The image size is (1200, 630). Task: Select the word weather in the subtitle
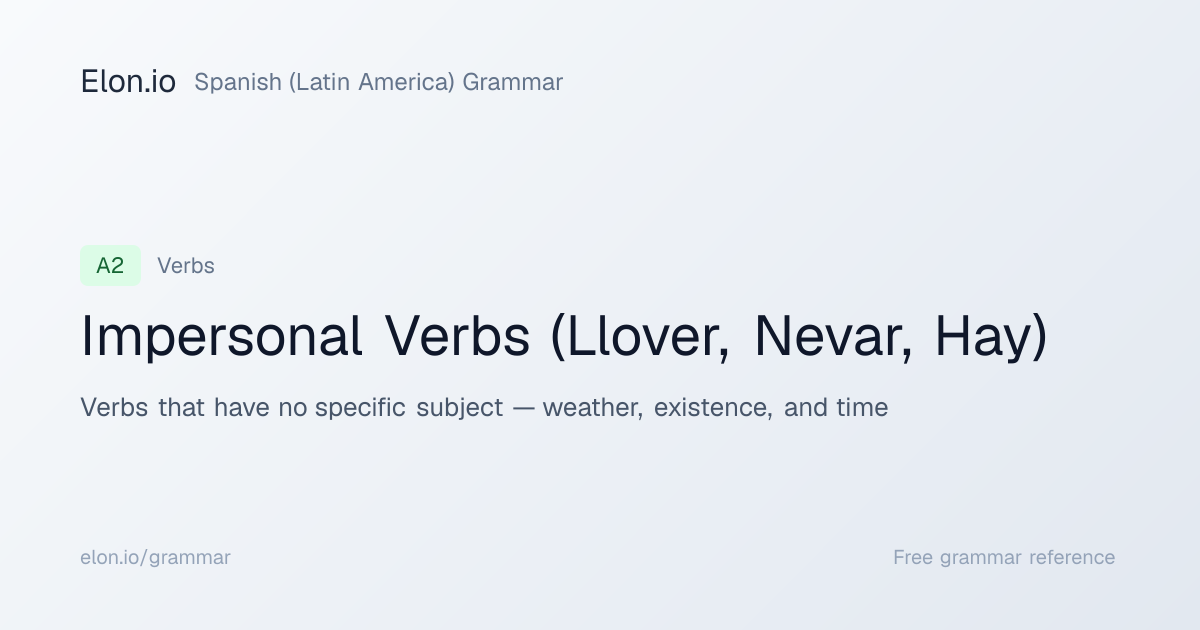[x=592, y=408]
